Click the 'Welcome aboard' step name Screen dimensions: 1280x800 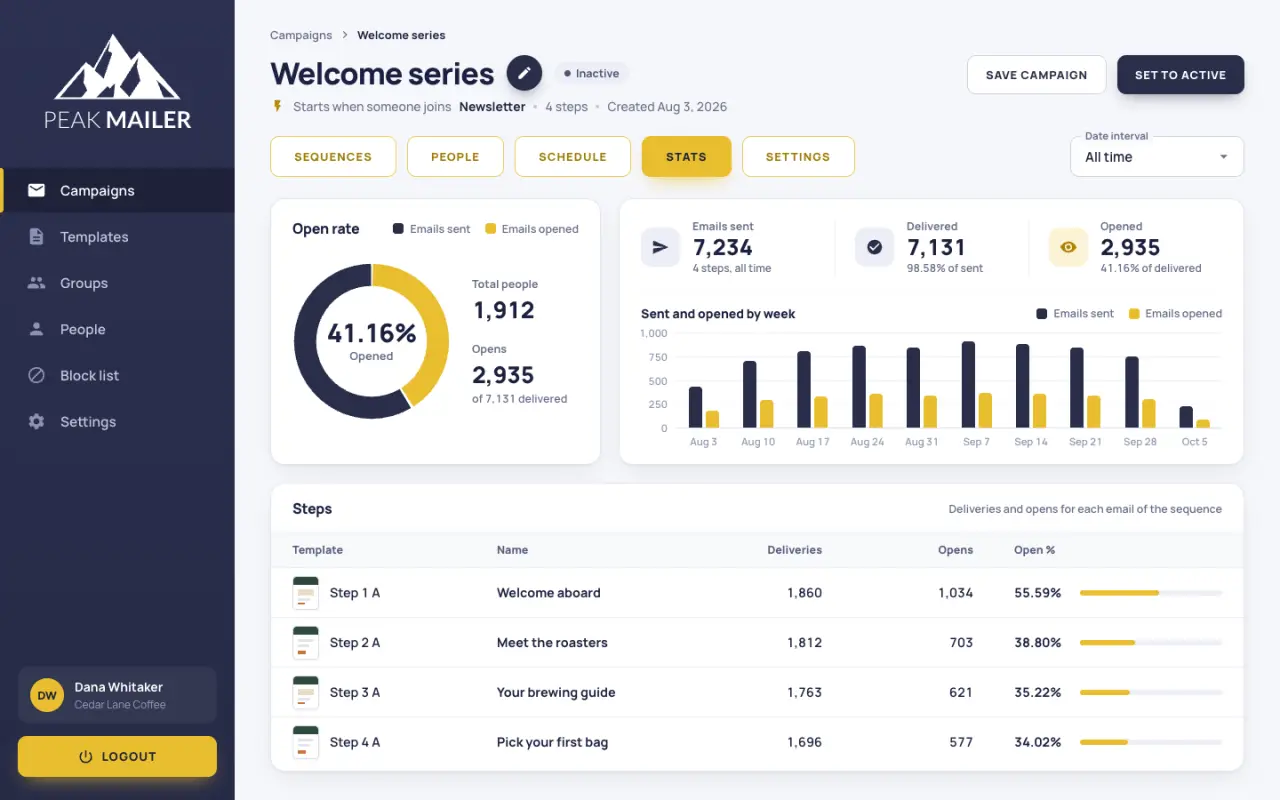549,593
